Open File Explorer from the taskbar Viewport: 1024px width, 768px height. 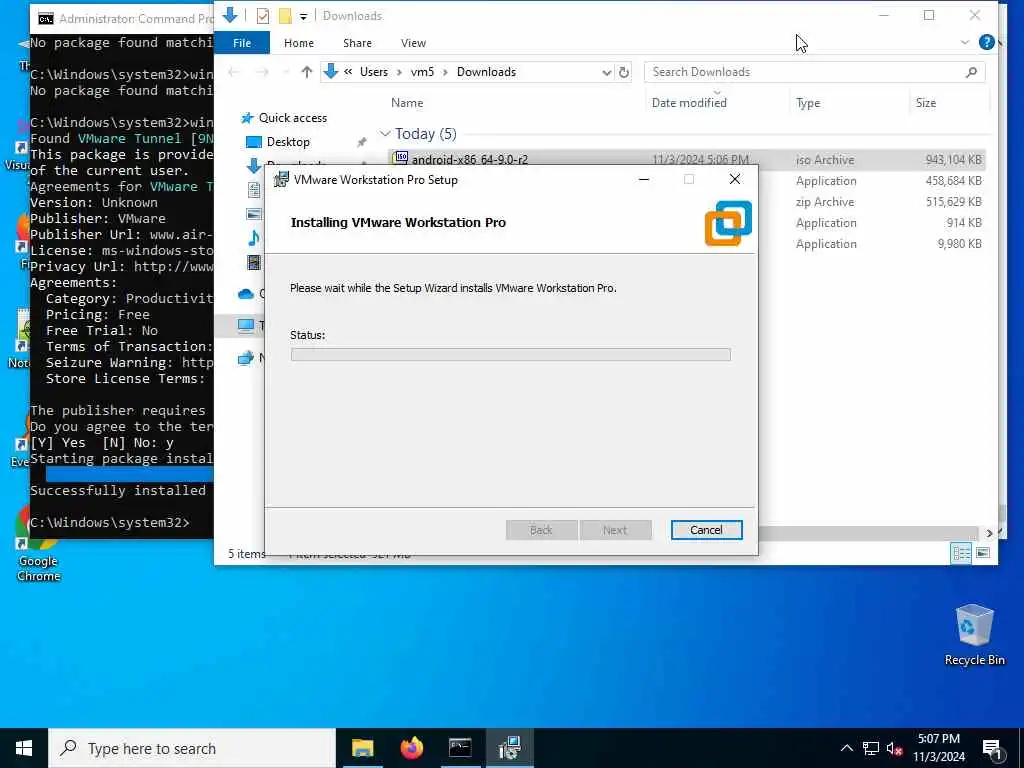[362, 748]
